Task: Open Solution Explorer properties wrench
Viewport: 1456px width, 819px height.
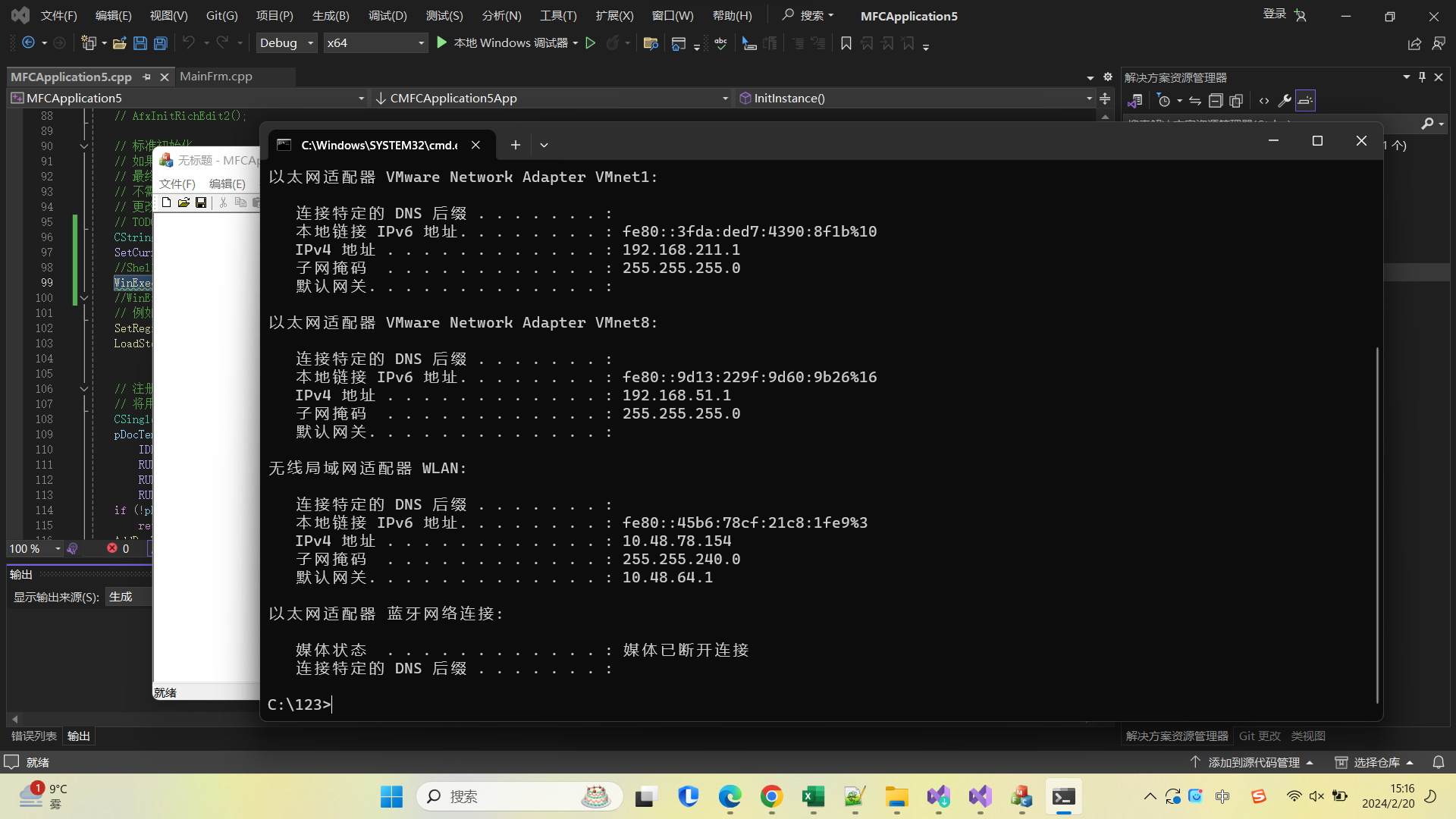Action: (x=1285, y=100)
